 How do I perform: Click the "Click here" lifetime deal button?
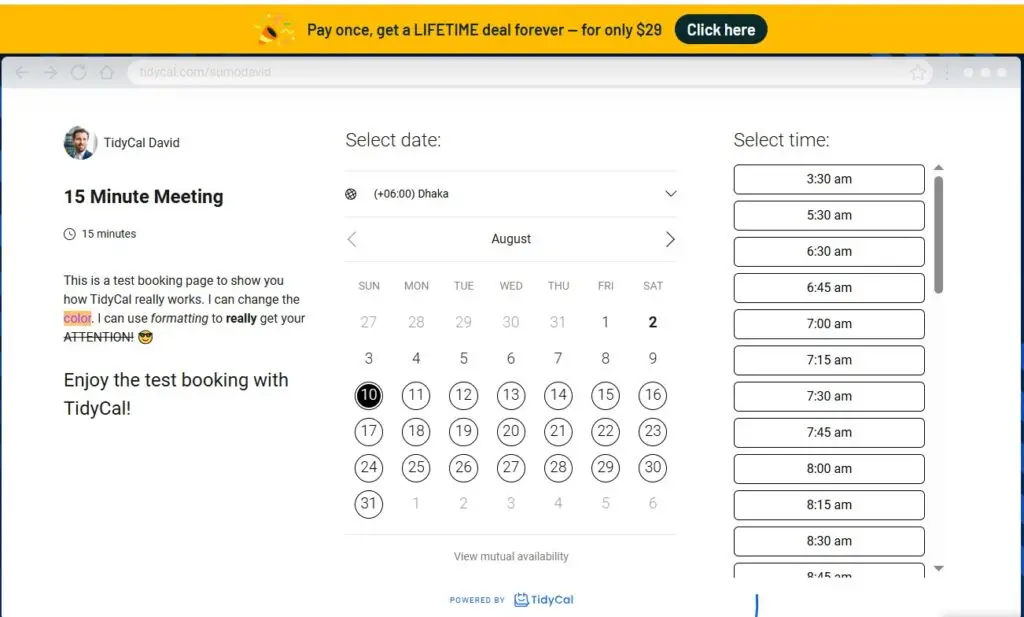720,30
